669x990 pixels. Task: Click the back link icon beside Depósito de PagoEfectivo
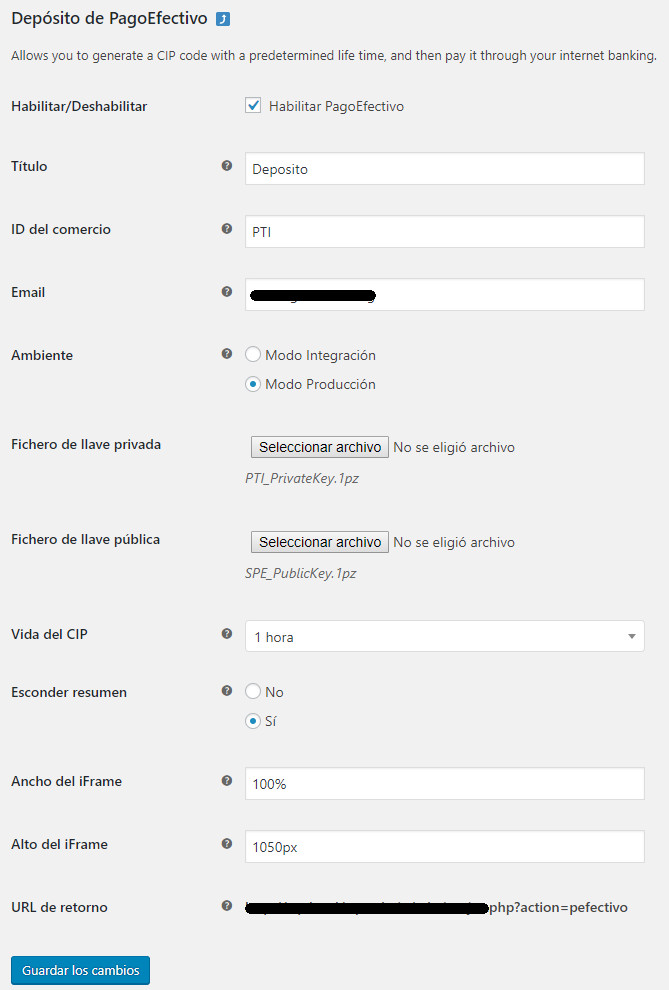pyautogui.click(x=223, y=20)
